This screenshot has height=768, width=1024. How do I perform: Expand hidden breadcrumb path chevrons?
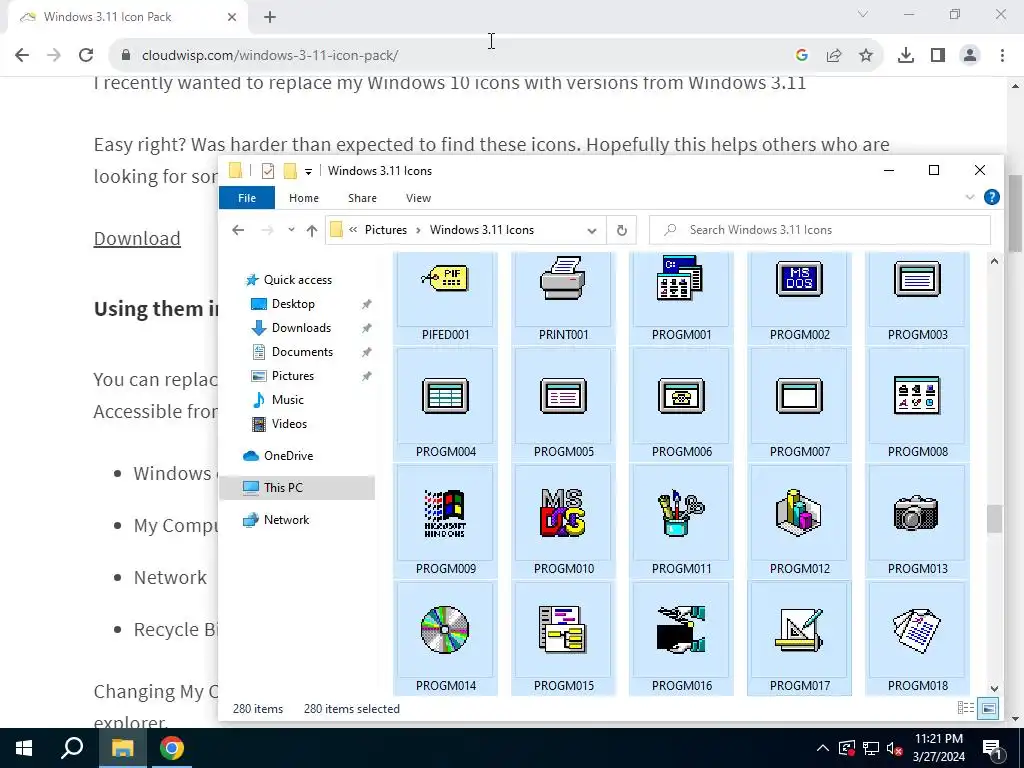coord(353,230)
